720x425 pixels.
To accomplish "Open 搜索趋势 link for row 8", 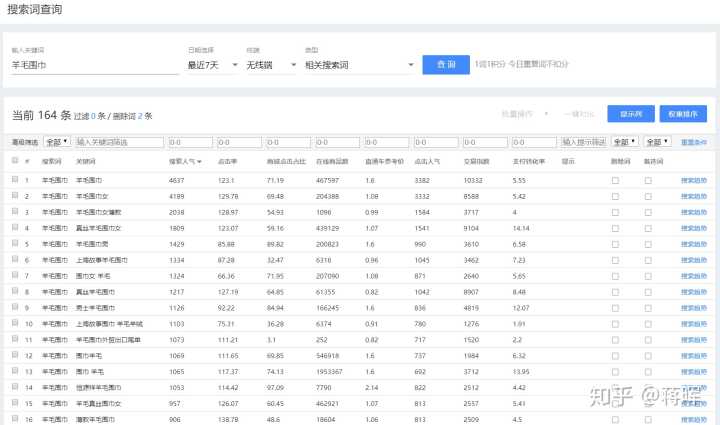I will pyautogui.click(x=693, y=291).
